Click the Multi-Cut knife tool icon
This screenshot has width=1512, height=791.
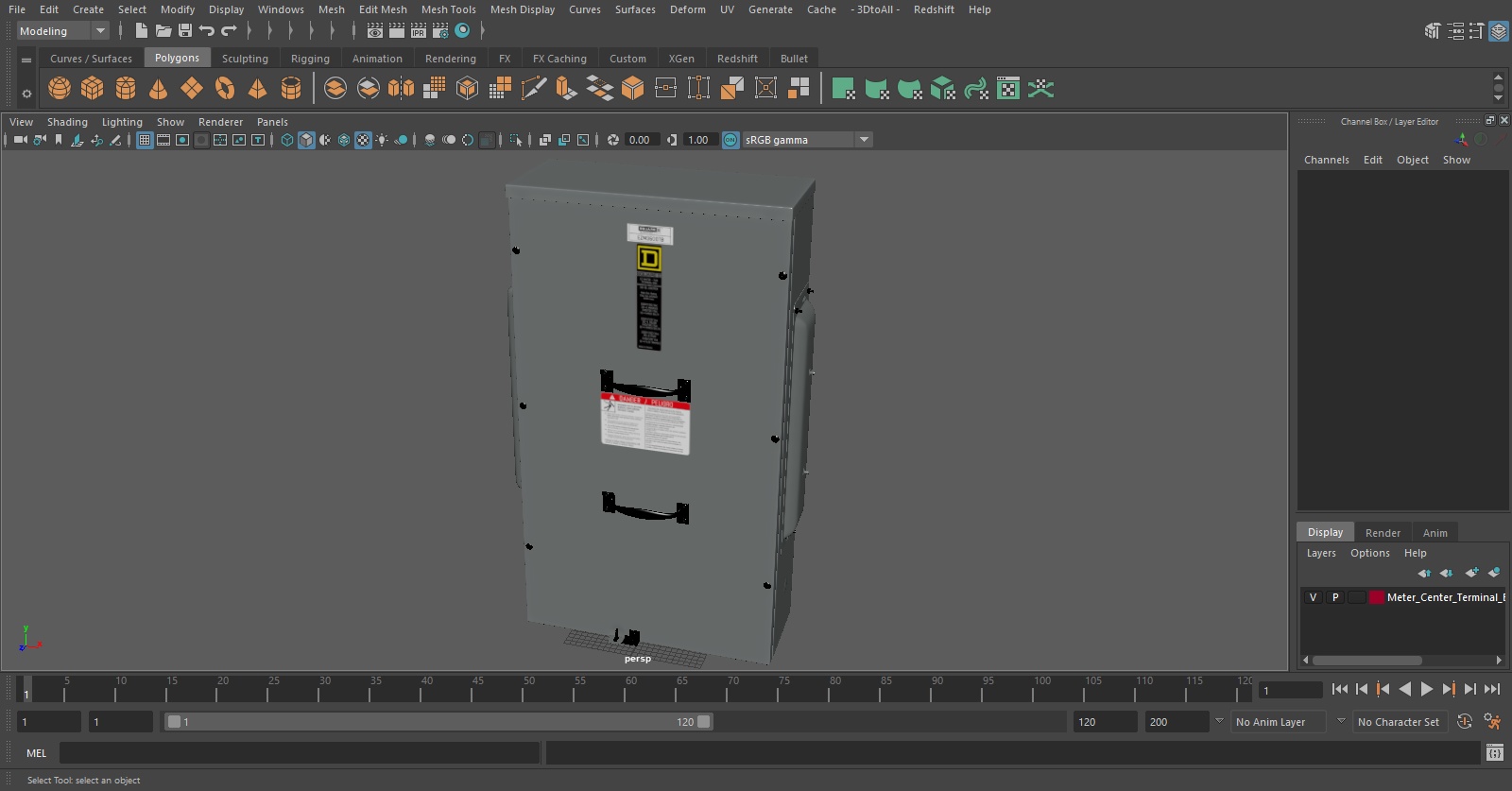[x=534, y=89]
